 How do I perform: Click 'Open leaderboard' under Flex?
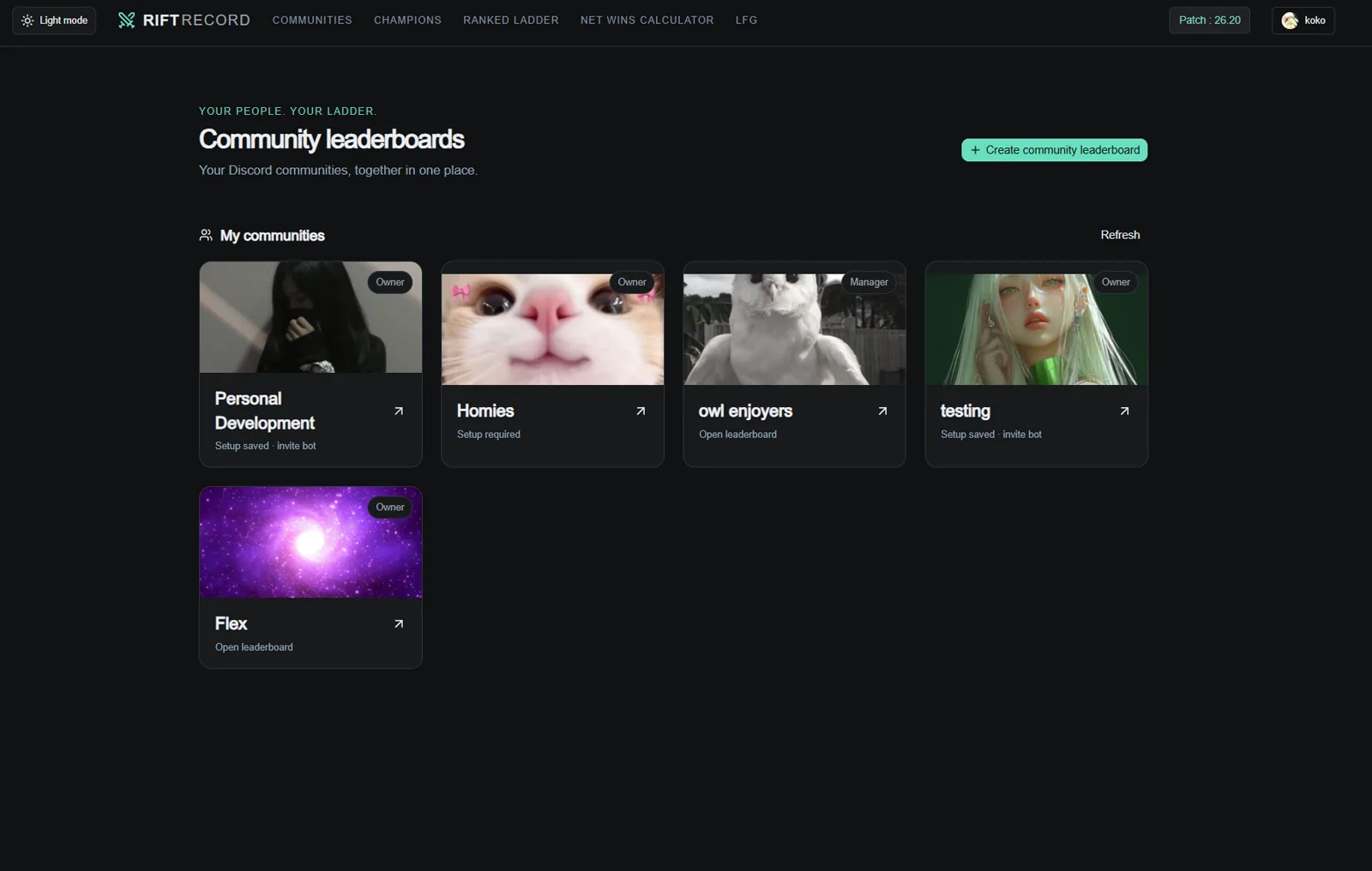coord(254,647)
